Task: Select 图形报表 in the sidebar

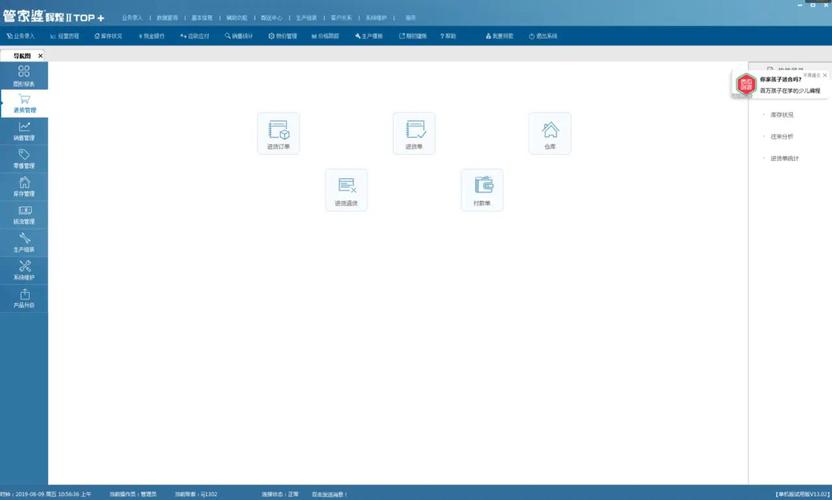Action: tap(24, 75)
